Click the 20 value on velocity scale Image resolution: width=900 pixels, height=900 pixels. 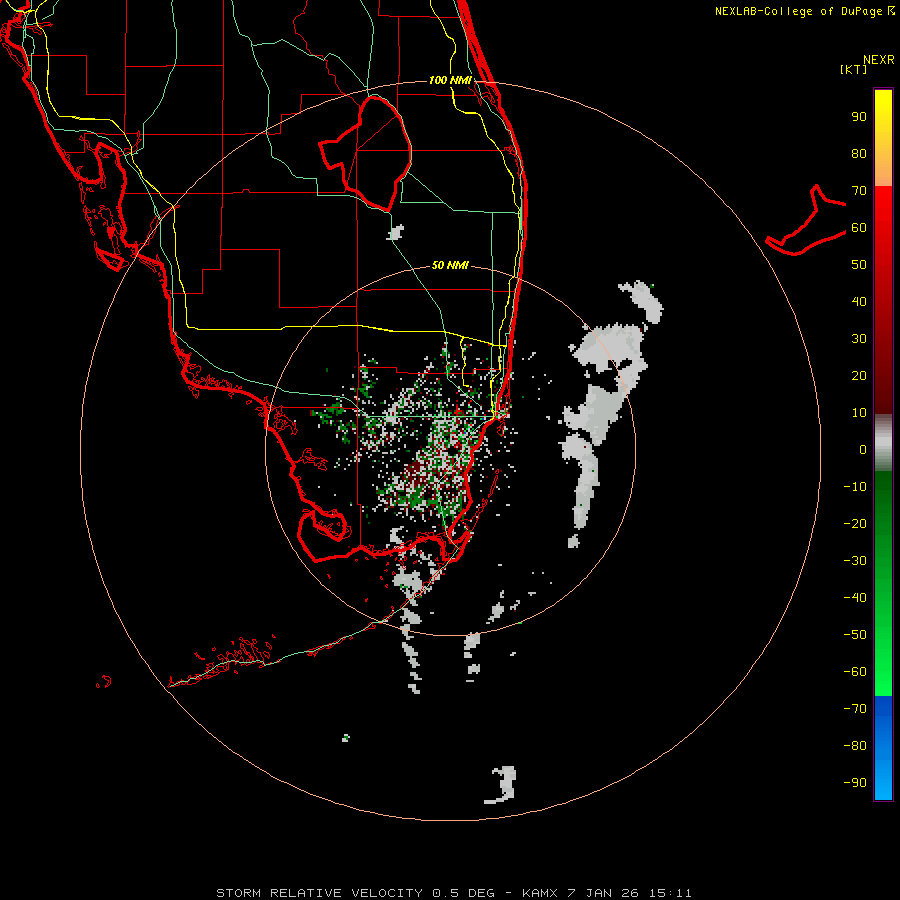click(x=859, y=376)
